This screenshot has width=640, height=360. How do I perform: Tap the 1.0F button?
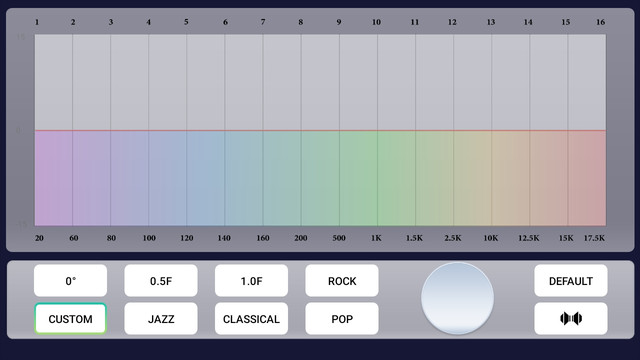tap(251, 281)
